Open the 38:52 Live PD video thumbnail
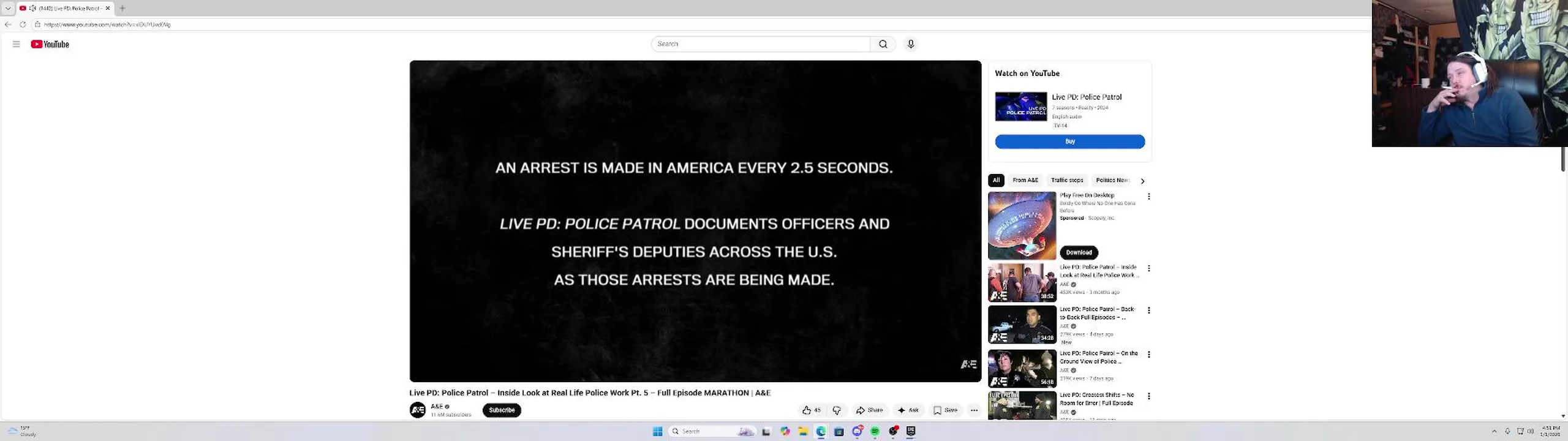1568x441 pixels. [1022, 283]
